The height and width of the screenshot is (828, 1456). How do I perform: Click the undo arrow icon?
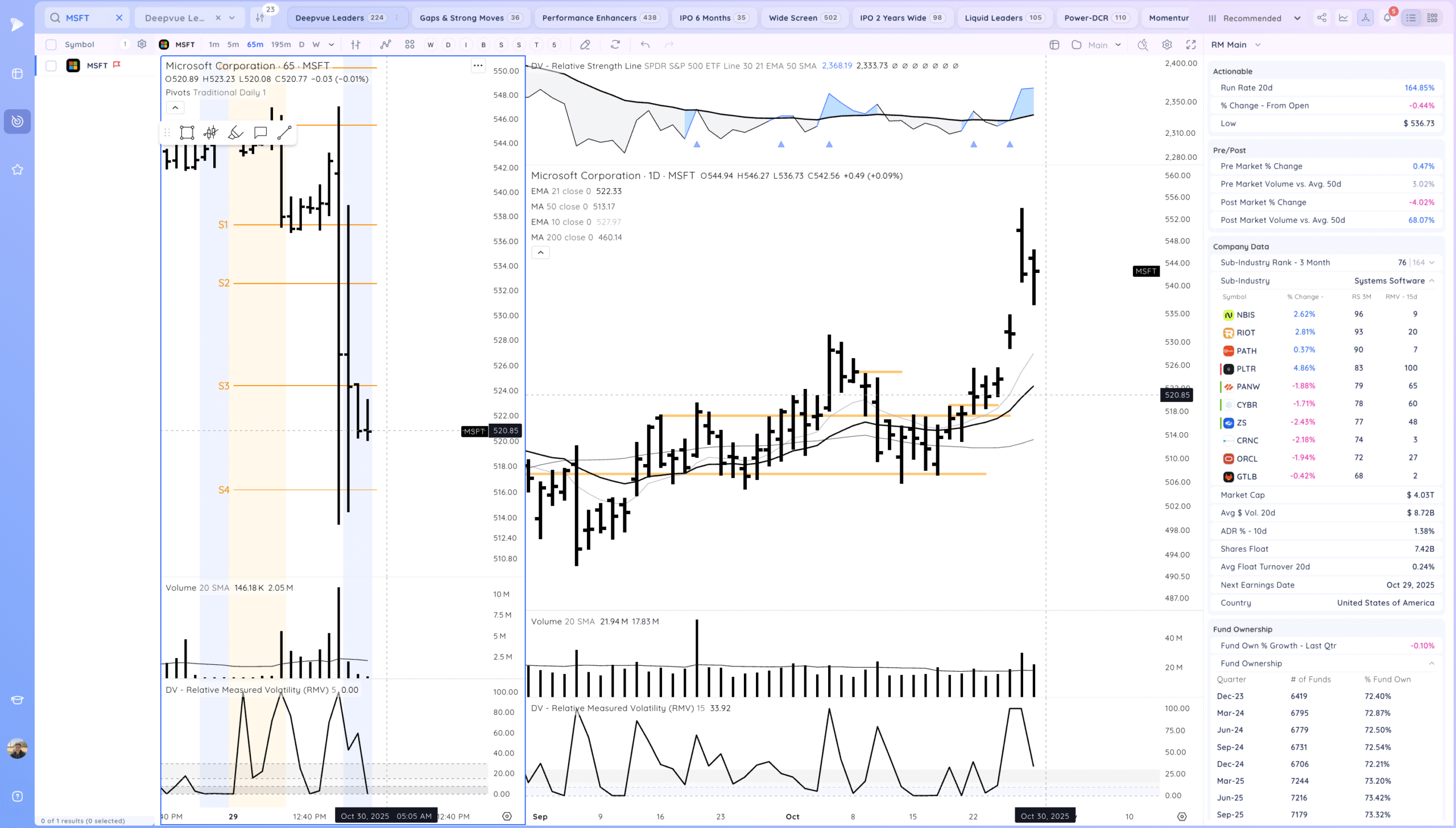click(x=644, y=44)
